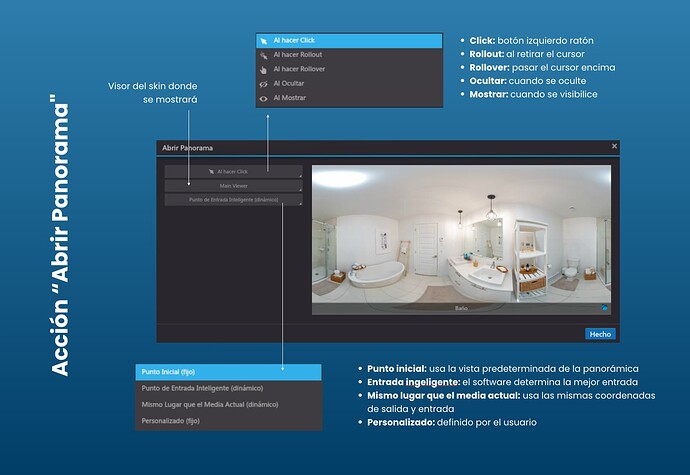Close the Abrir Panorama dialog
Image resolution: width=690 pixels, height=475 pixels.
click(x=614, y=146)
